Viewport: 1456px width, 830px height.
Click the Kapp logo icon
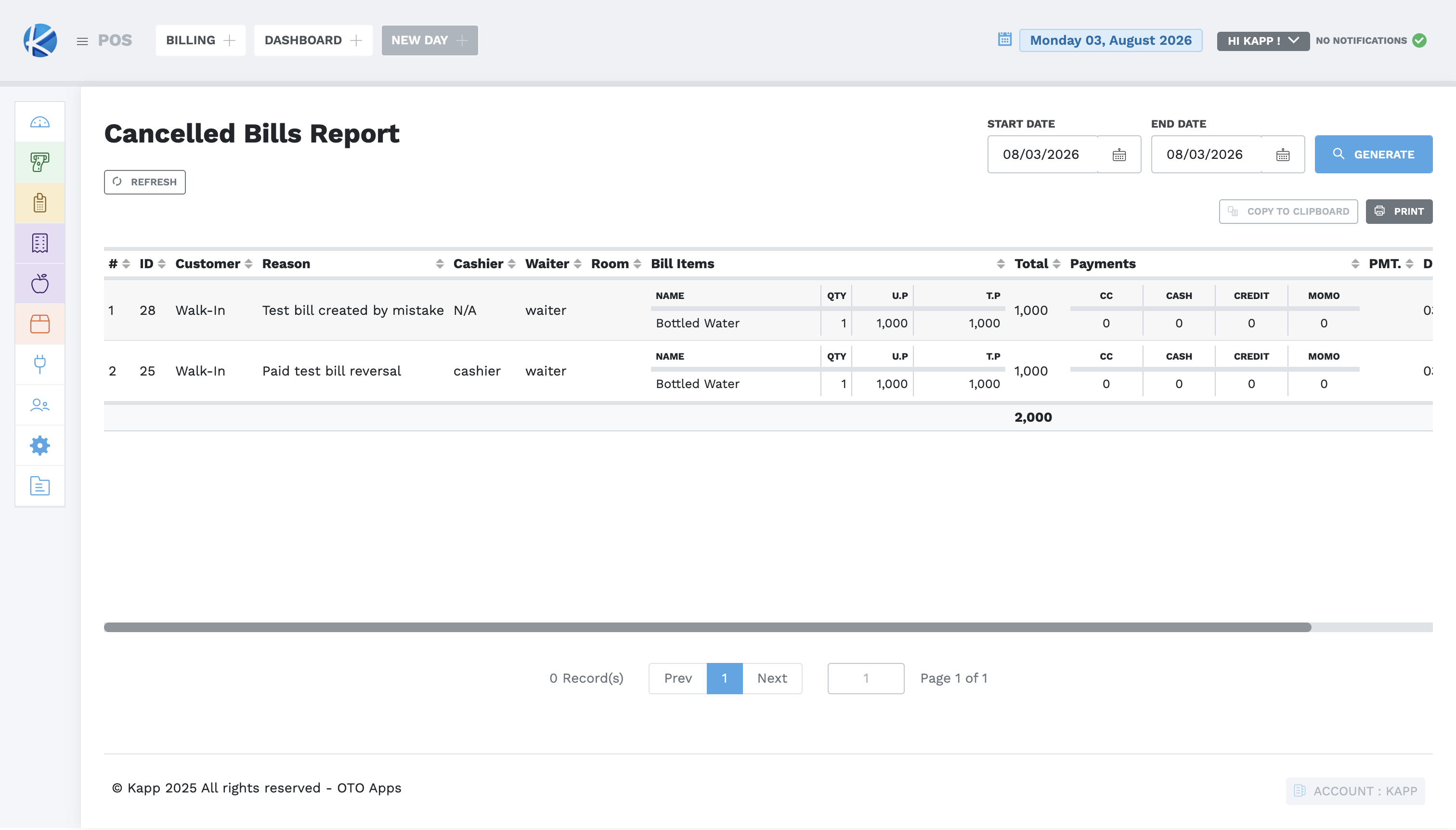coord(40,40)
